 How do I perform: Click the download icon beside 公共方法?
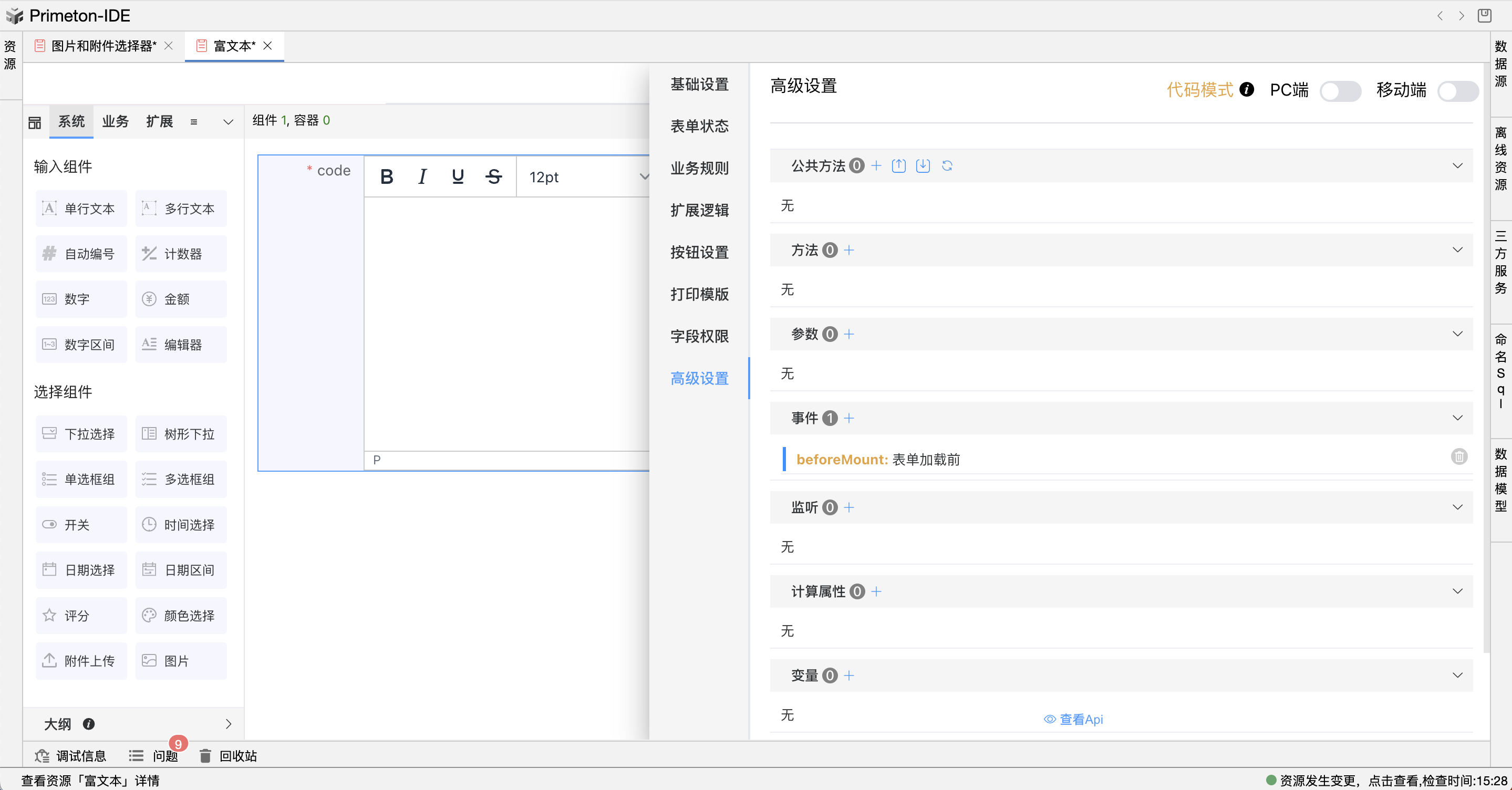click(923, 166)
